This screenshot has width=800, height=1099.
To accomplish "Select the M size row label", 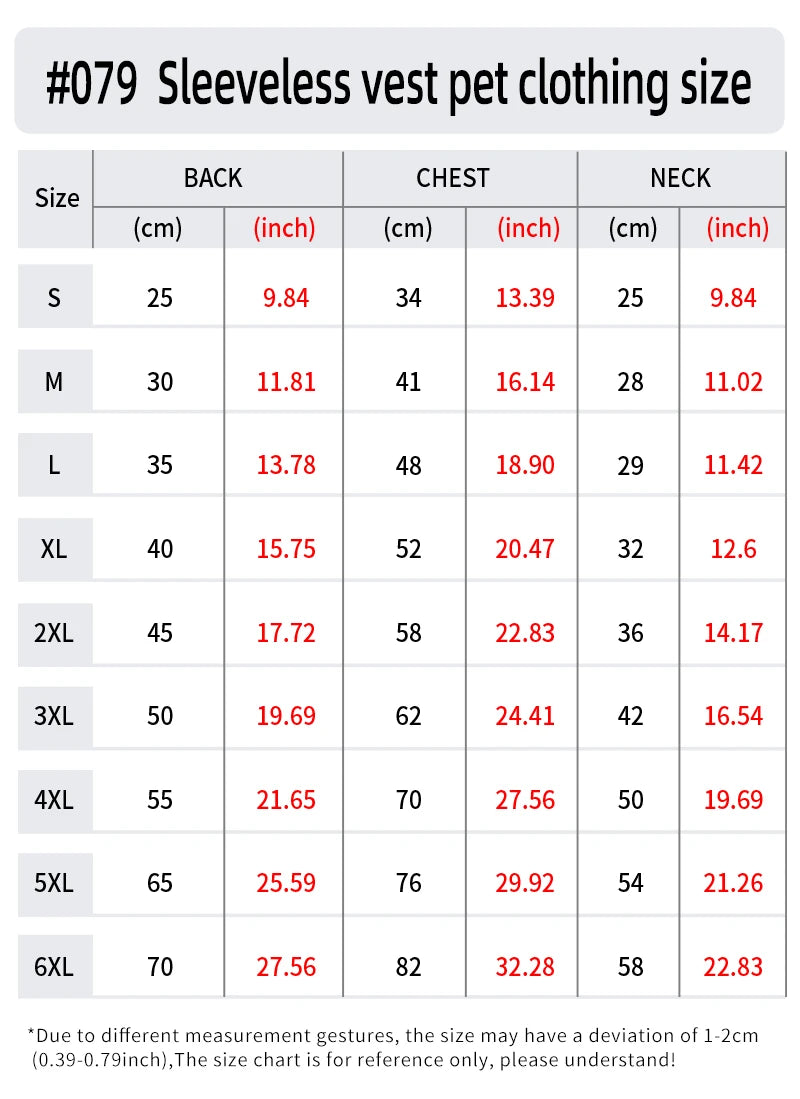I will pos(54,381).
